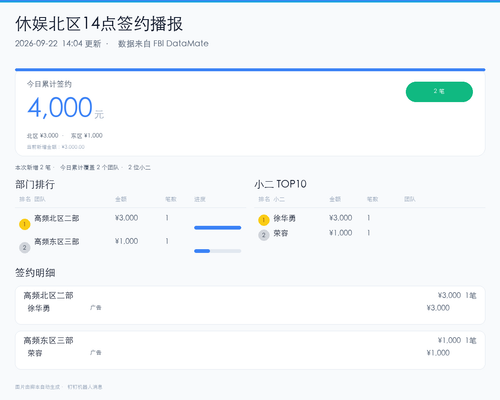Click the large blue 4,000 total
The height and width of the screenshot is (400, 500).
60,107
